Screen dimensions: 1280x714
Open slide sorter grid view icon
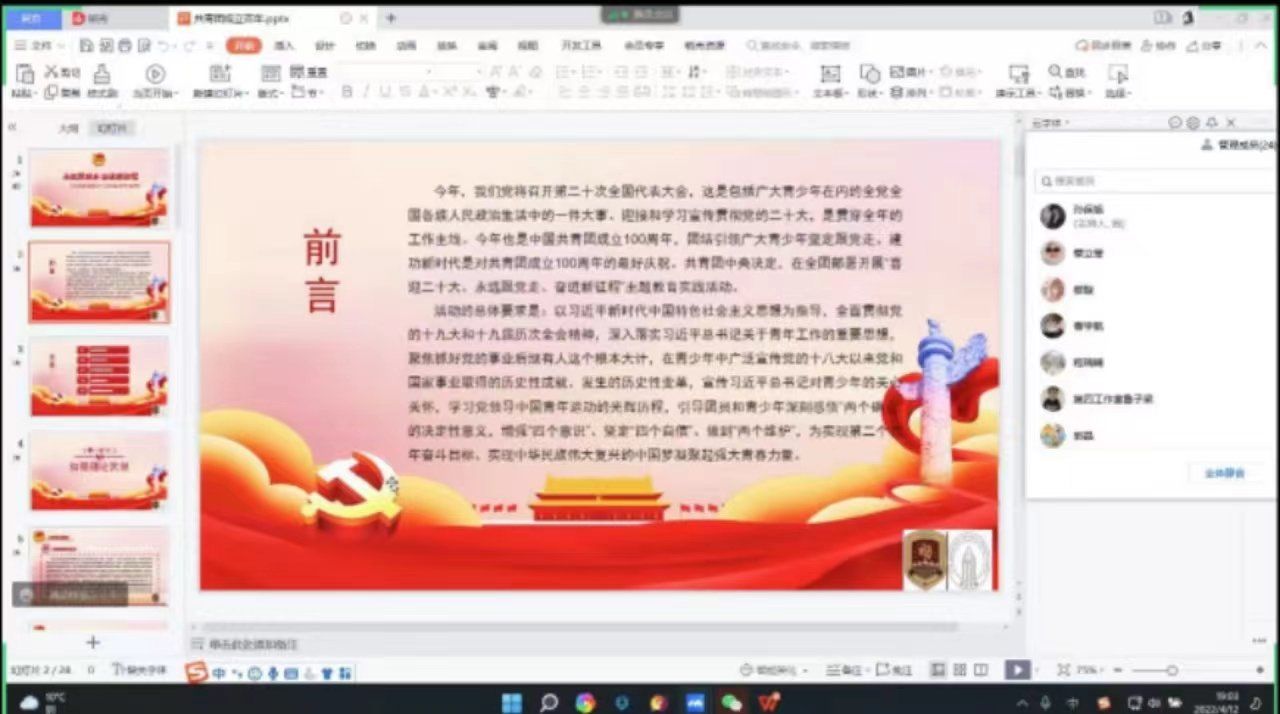point(960,670)
